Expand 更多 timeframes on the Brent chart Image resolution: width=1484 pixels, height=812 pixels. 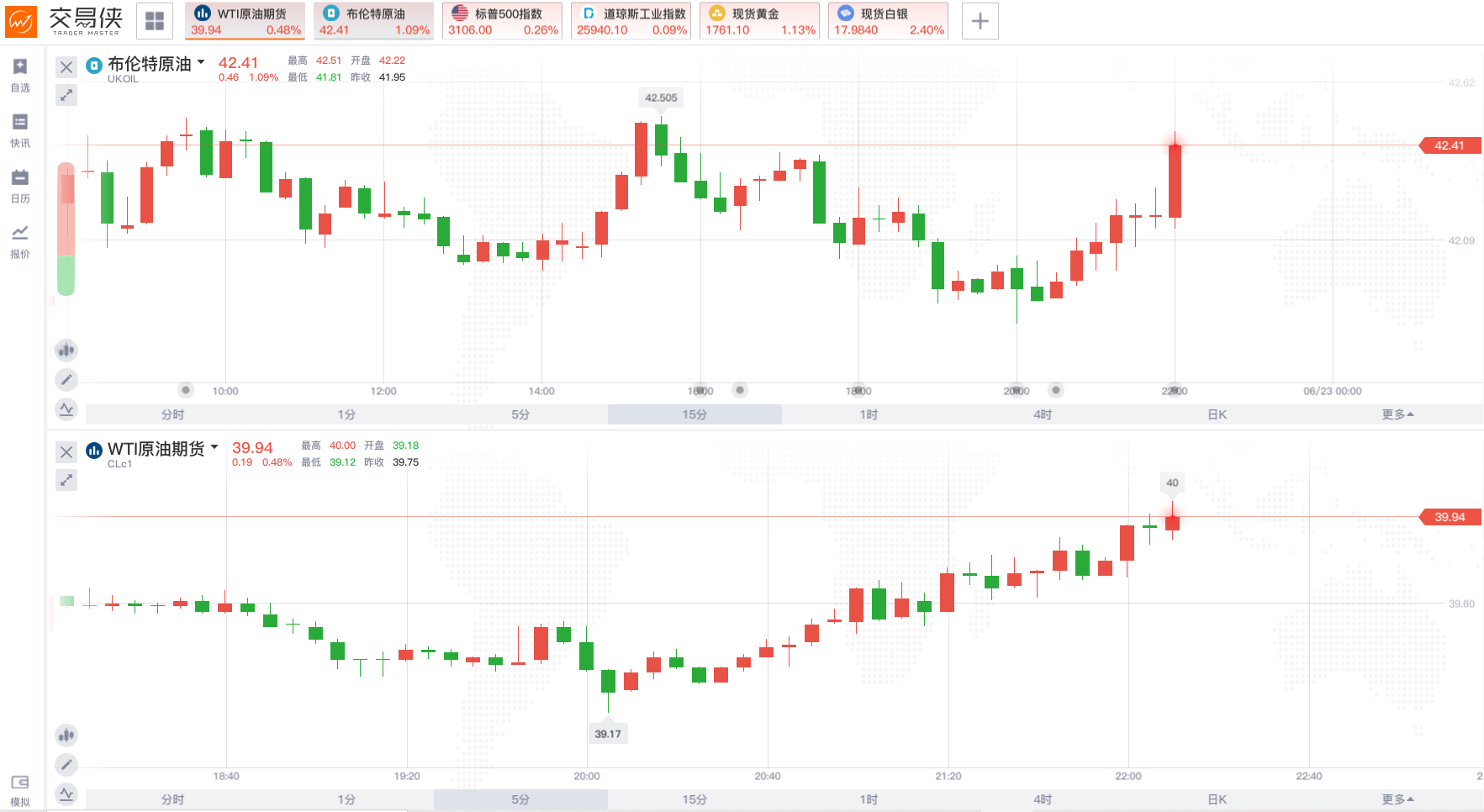point(1397,414)
